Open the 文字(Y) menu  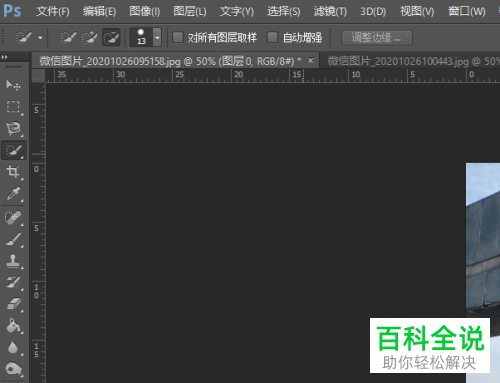point(237,12)
